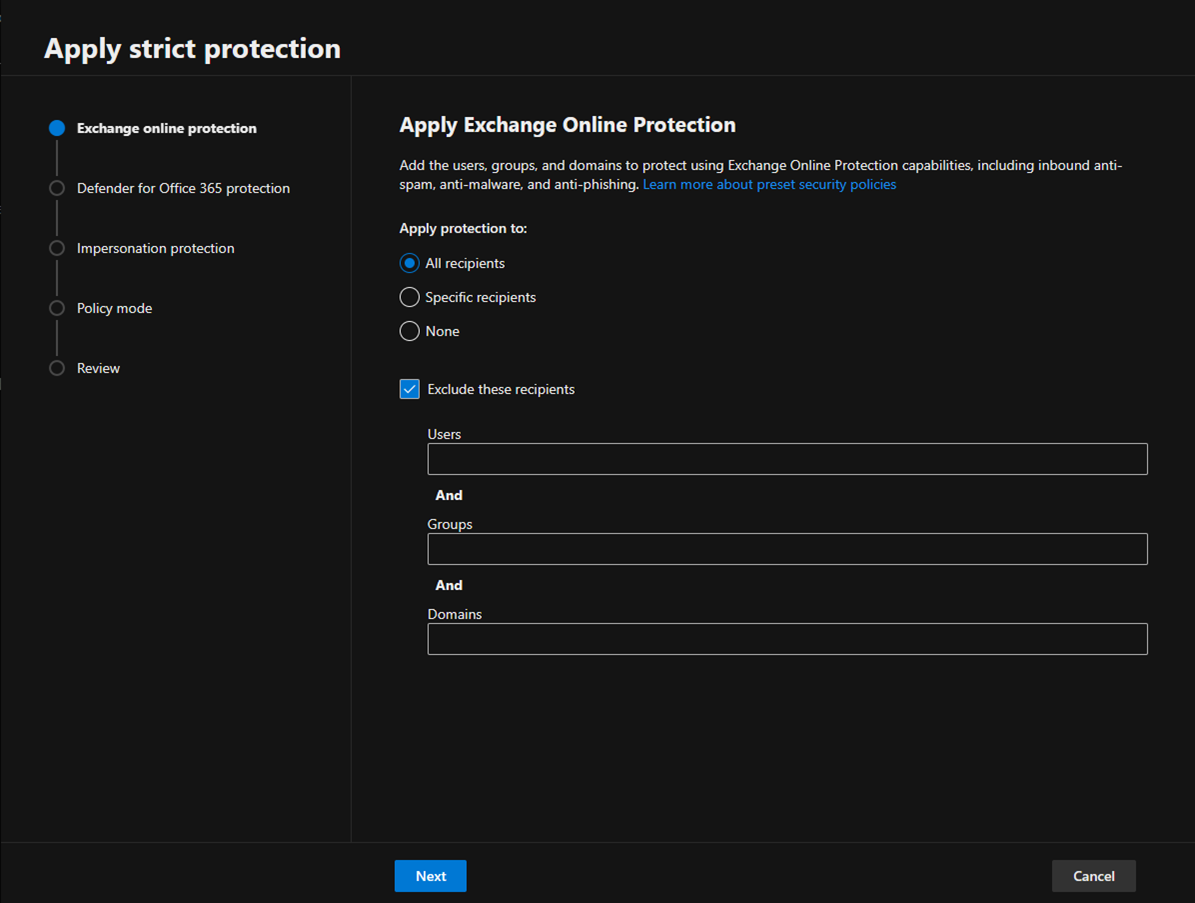Click the Apply protection to: label
Screen dimensions: 1195x903
[463, 229]
